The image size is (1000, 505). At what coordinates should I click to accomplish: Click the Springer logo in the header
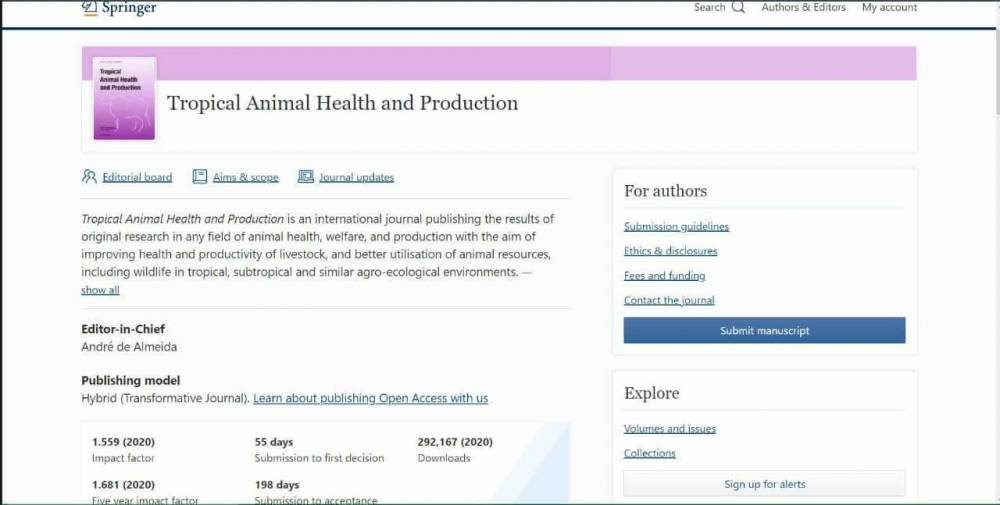118,8
